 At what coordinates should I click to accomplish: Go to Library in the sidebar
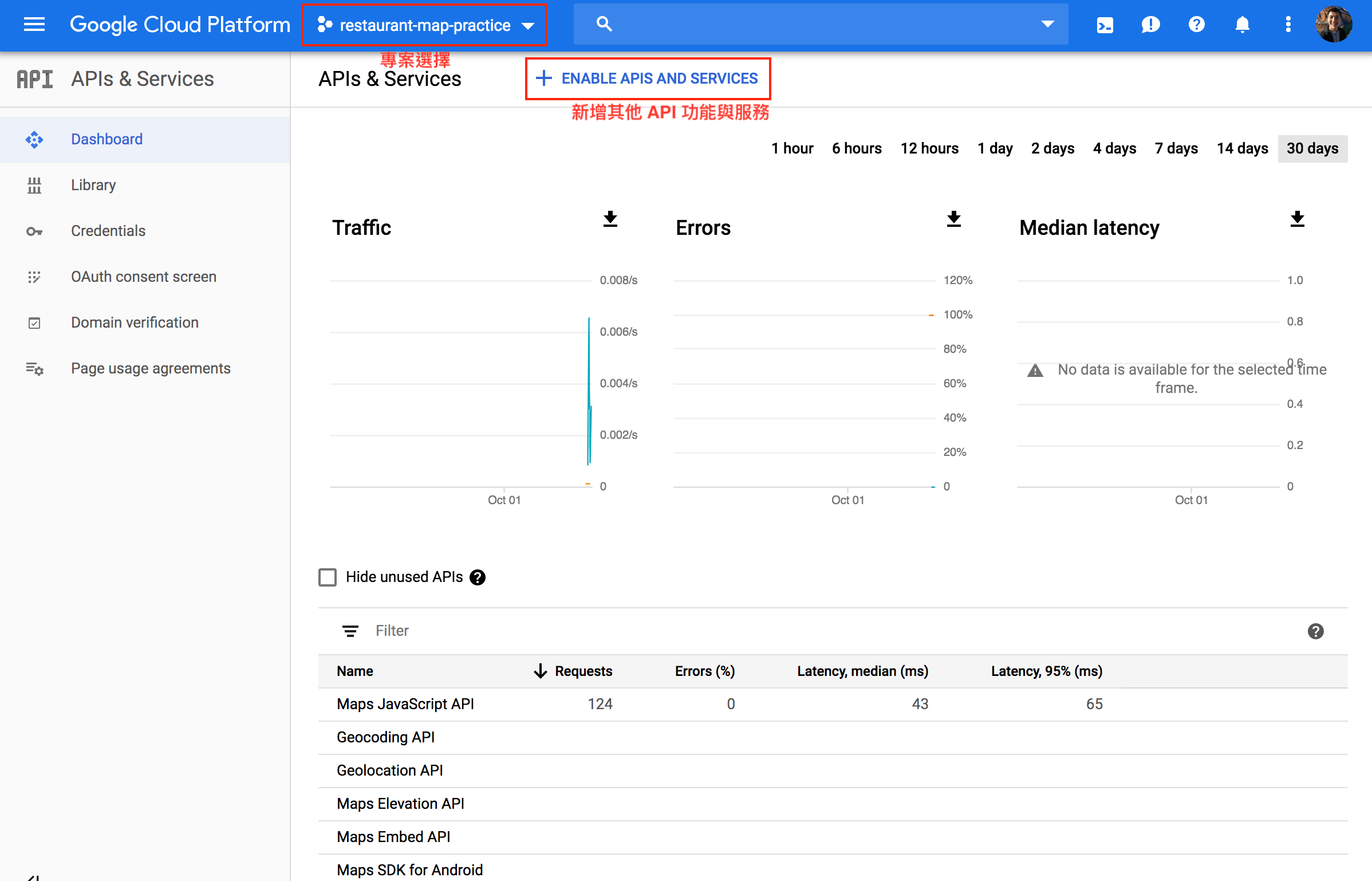pyautogui.click(x=93, y=185)
